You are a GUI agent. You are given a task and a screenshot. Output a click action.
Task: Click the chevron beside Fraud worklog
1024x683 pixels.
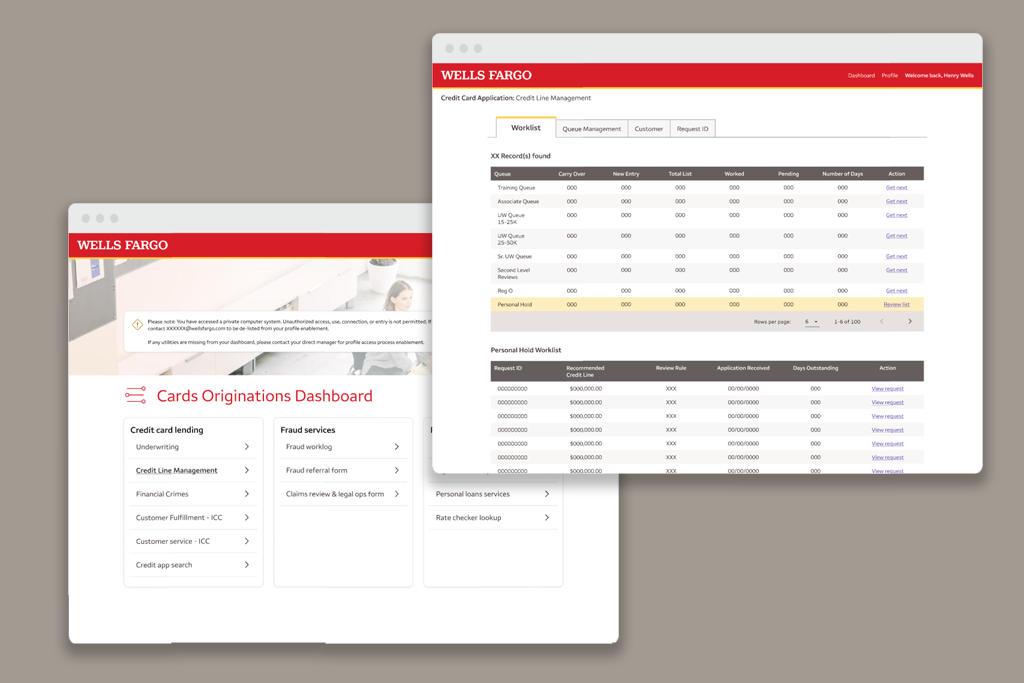396,447
